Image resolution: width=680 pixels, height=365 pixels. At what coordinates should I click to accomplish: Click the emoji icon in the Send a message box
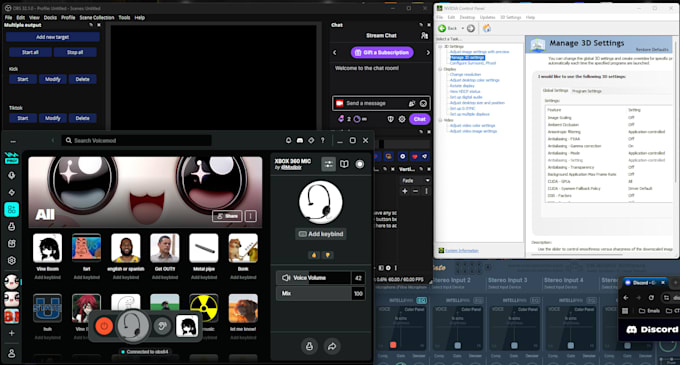423,103
